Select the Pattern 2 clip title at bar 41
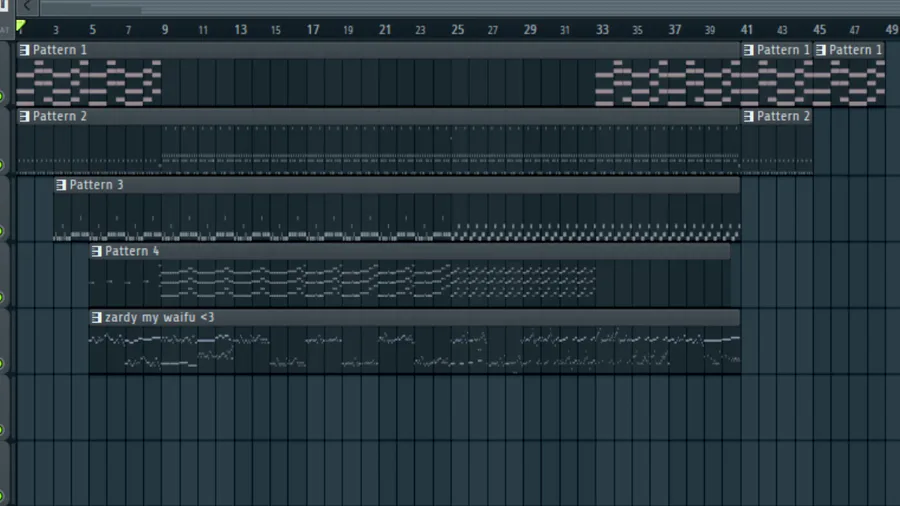This screenshot has width=900, height=506. click(783, 116)
